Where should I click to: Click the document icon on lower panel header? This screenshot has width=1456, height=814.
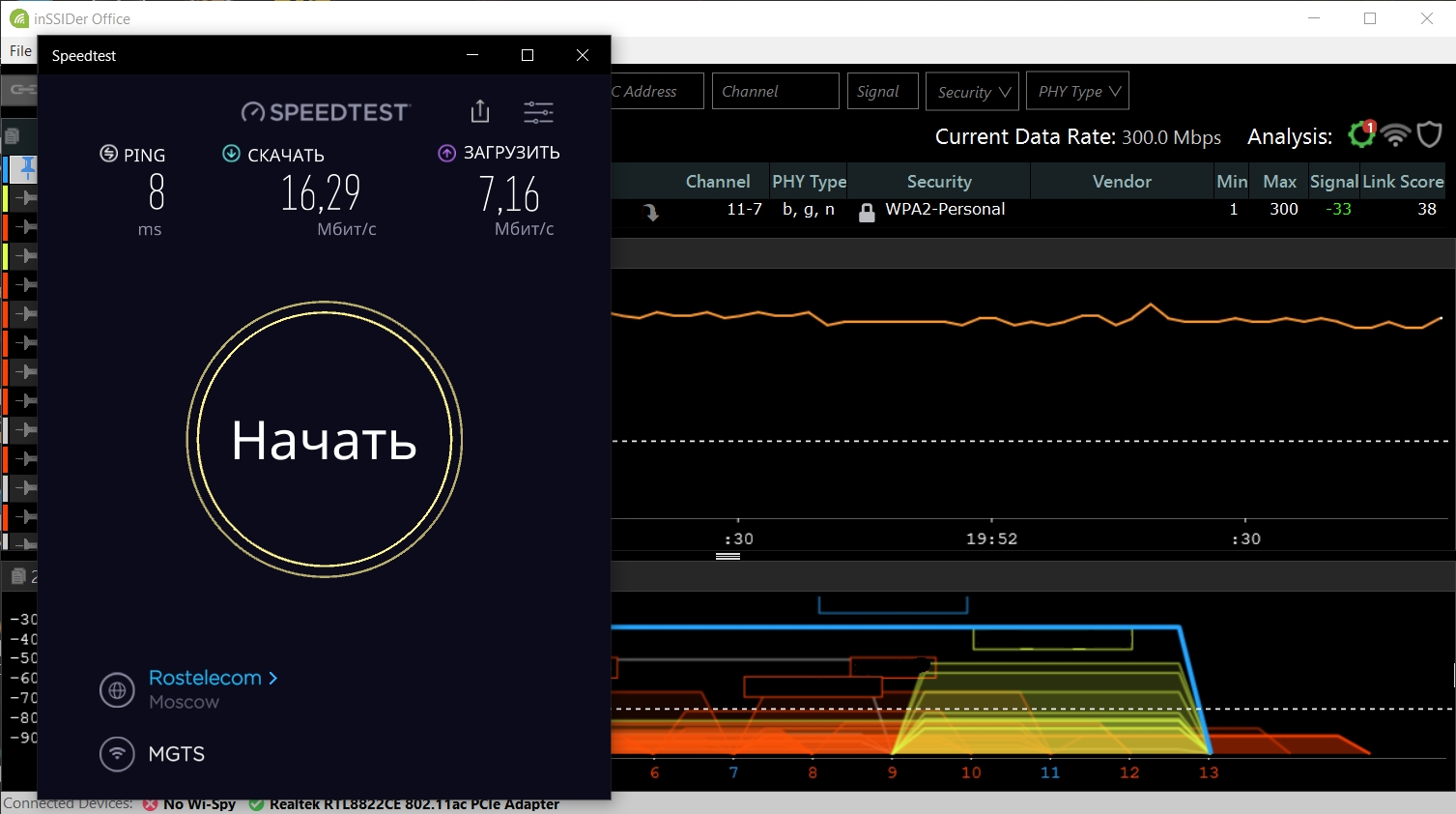pyautogui.click(x=17, y=577)
